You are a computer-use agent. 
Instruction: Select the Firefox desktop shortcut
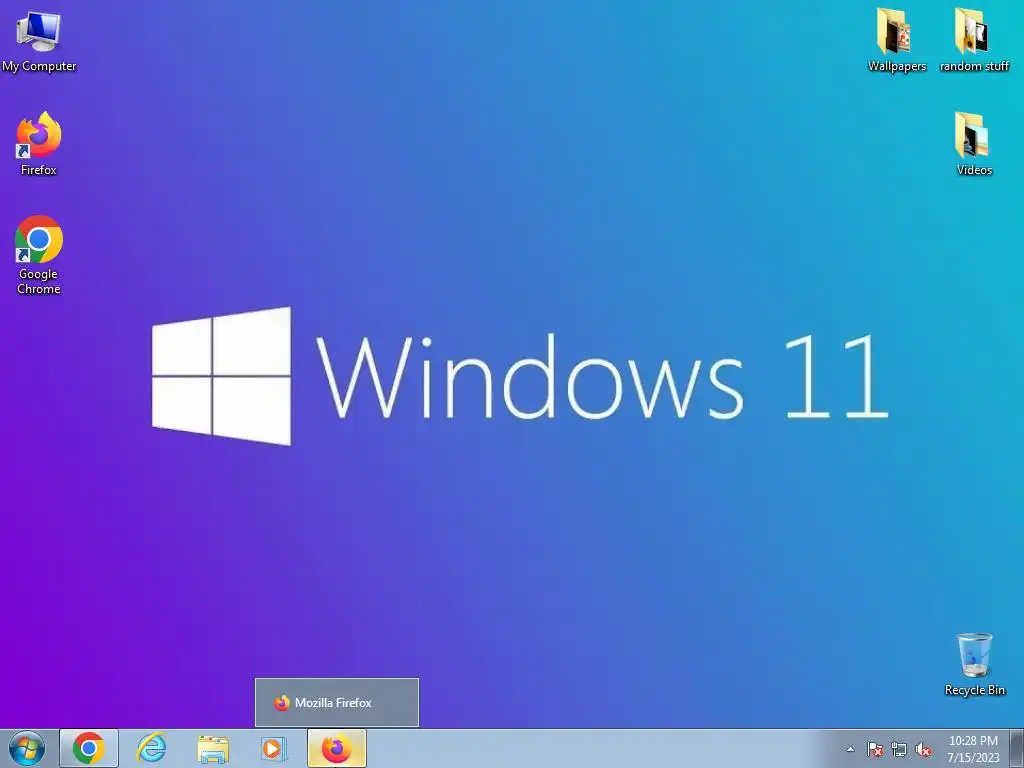point(39,143)
